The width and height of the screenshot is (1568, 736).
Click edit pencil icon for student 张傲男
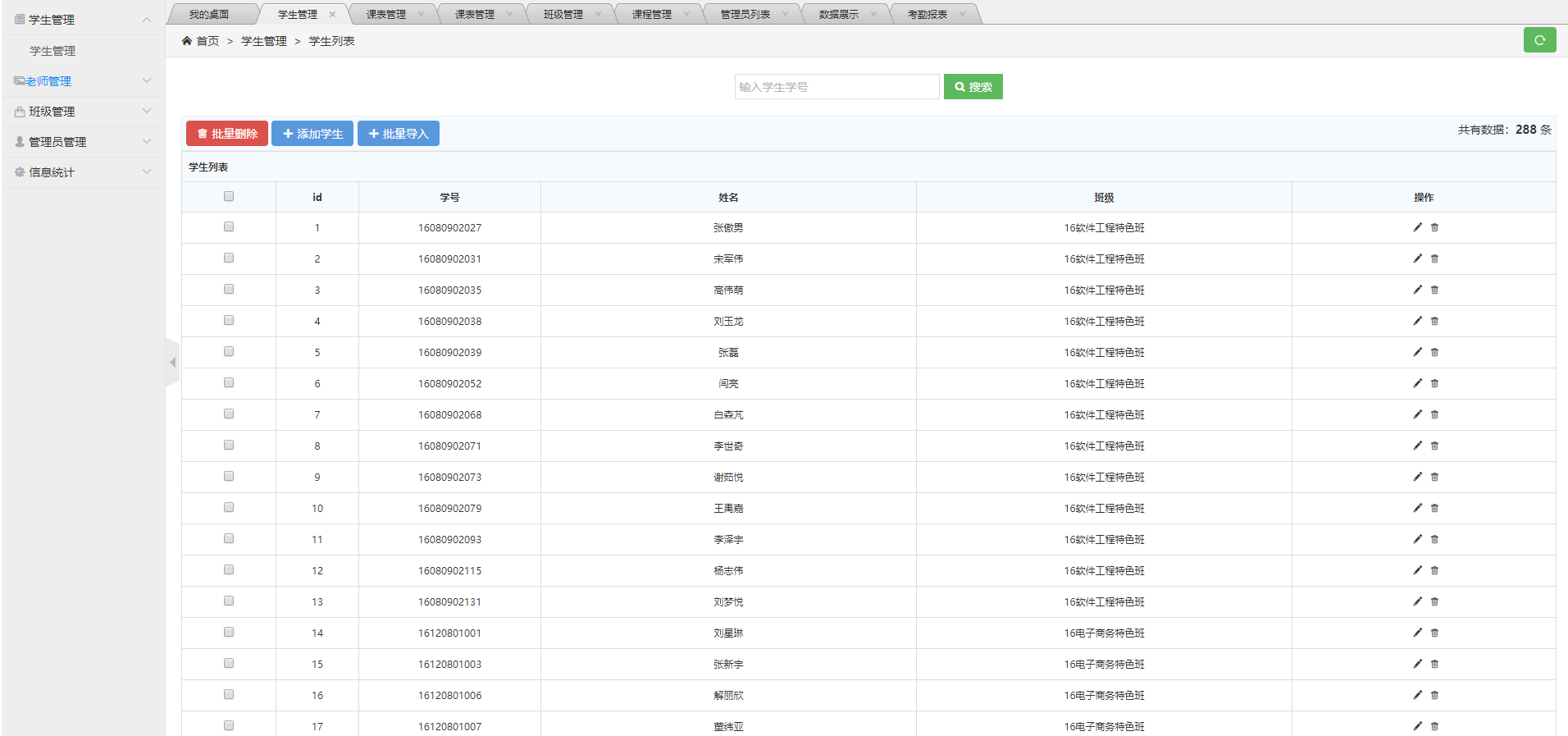1417,227
